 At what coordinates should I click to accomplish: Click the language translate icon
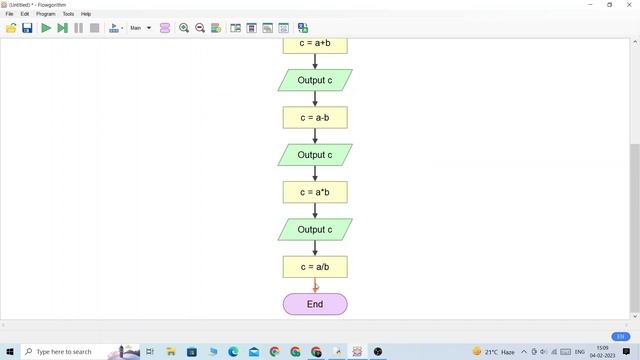click(303, 28)
